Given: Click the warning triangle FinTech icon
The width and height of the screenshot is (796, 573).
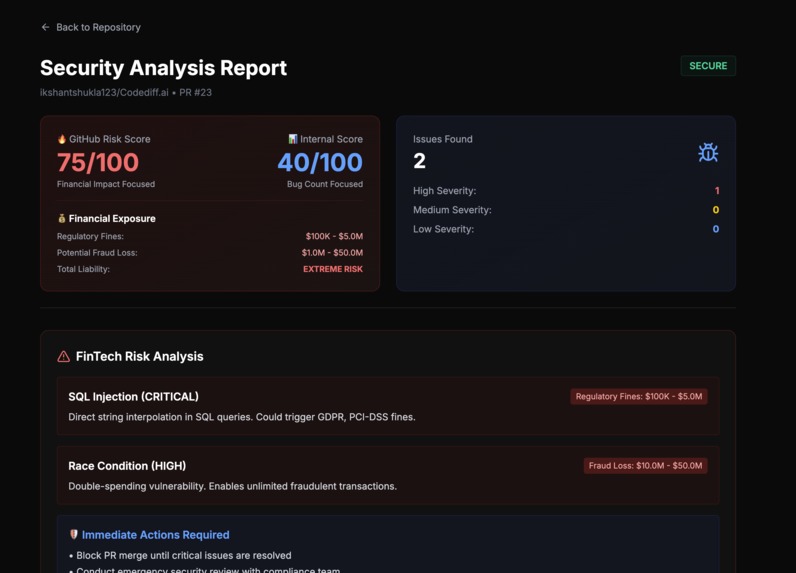Looking at the screenshot, I should (x=63, y=356).
